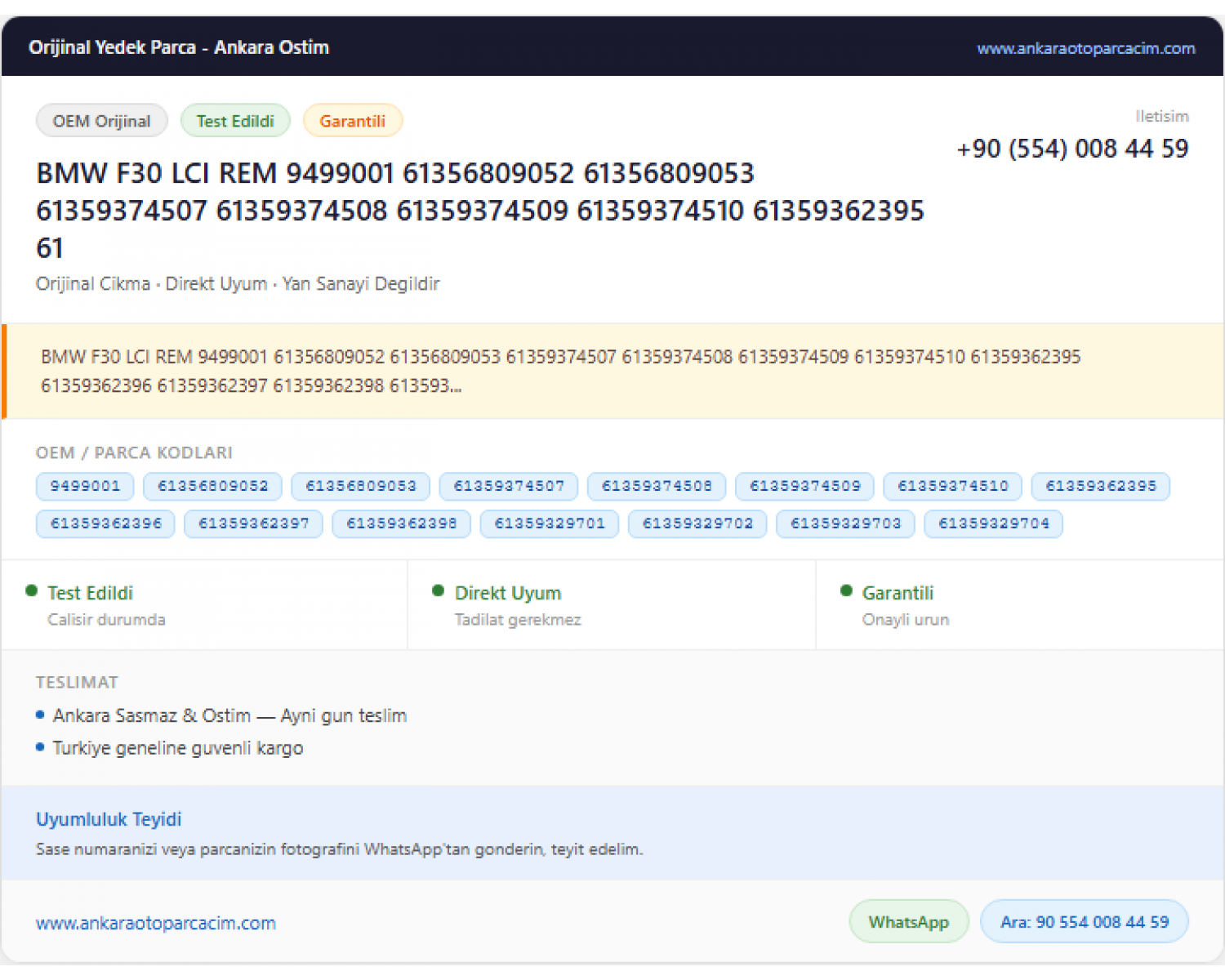Click the phone number +90 (554) 008 44 59
Screen dimensions: 1225x980
1072,149
